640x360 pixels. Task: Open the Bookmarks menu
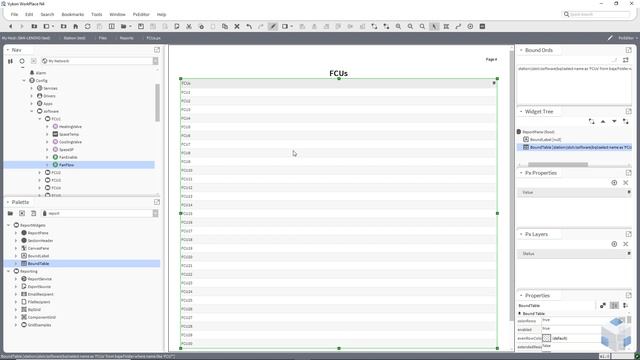(x=73, y=14)
